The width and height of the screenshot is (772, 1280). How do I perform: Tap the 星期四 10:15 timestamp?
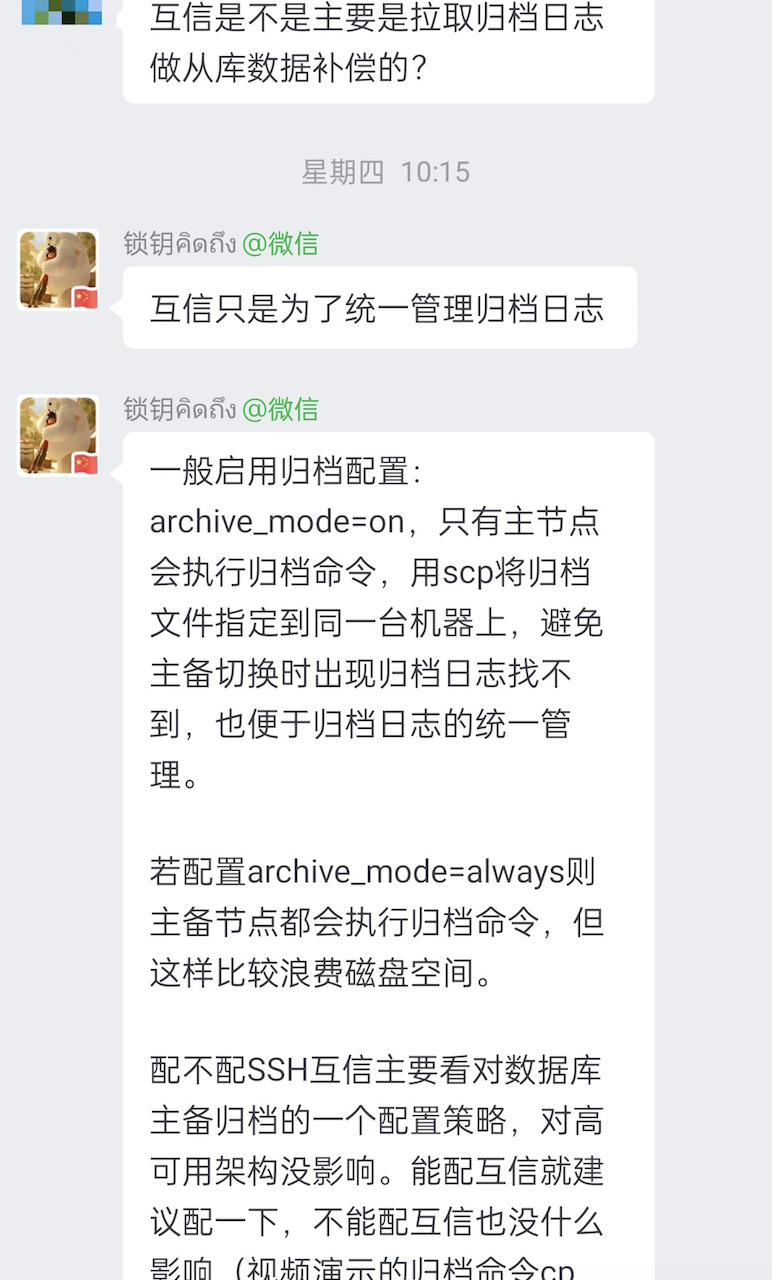pyautogui.click(x=386, y=172)
